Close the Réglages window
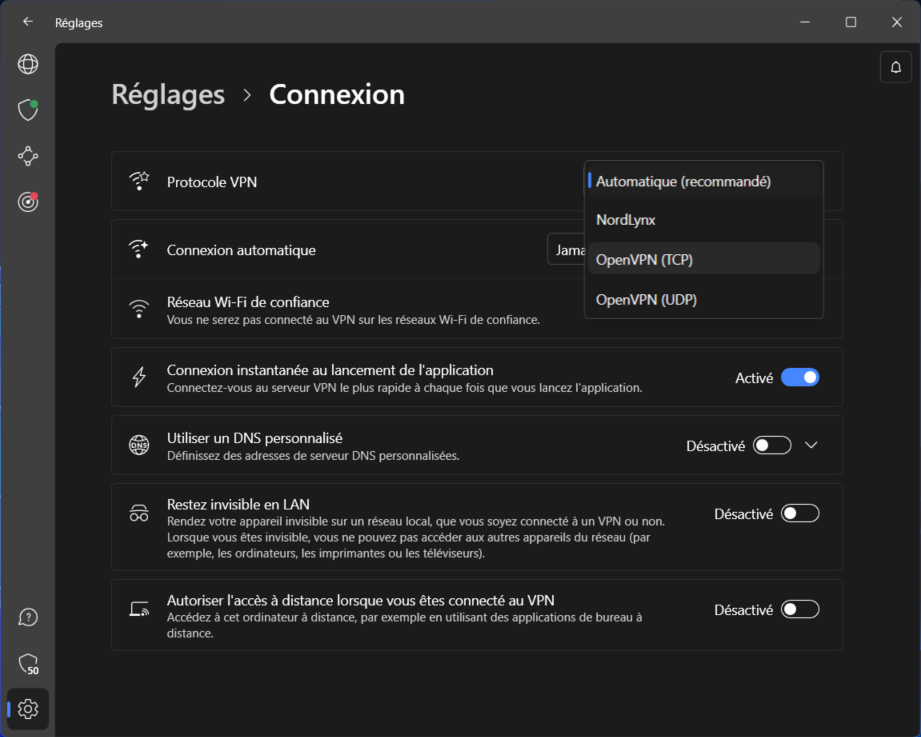This screenshot has height=737, width=921. 896,22
